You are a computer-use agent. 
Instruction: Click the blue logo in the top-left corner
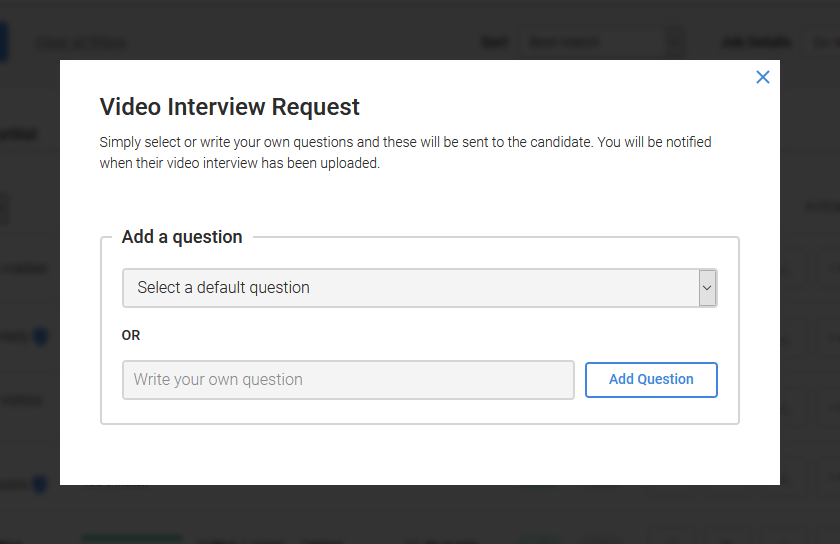(x=3, y=42)
